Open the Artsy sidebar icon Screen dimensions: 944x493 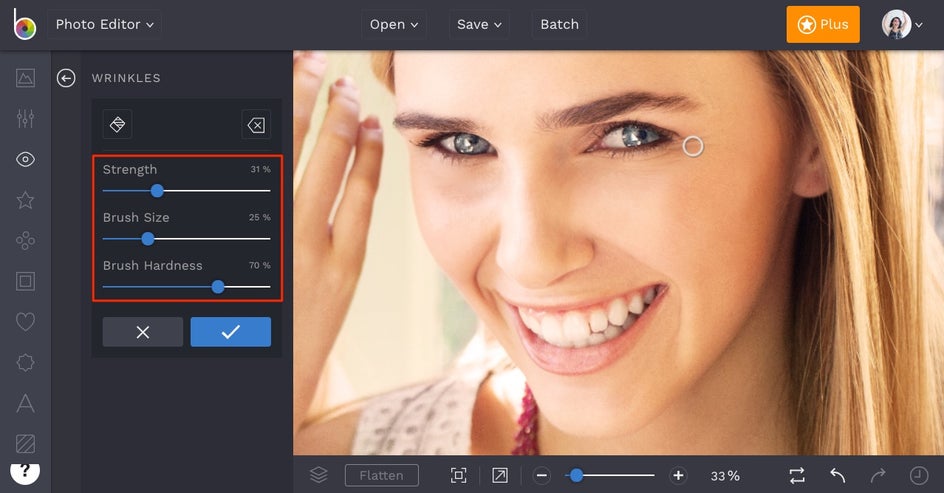[25, 240]
